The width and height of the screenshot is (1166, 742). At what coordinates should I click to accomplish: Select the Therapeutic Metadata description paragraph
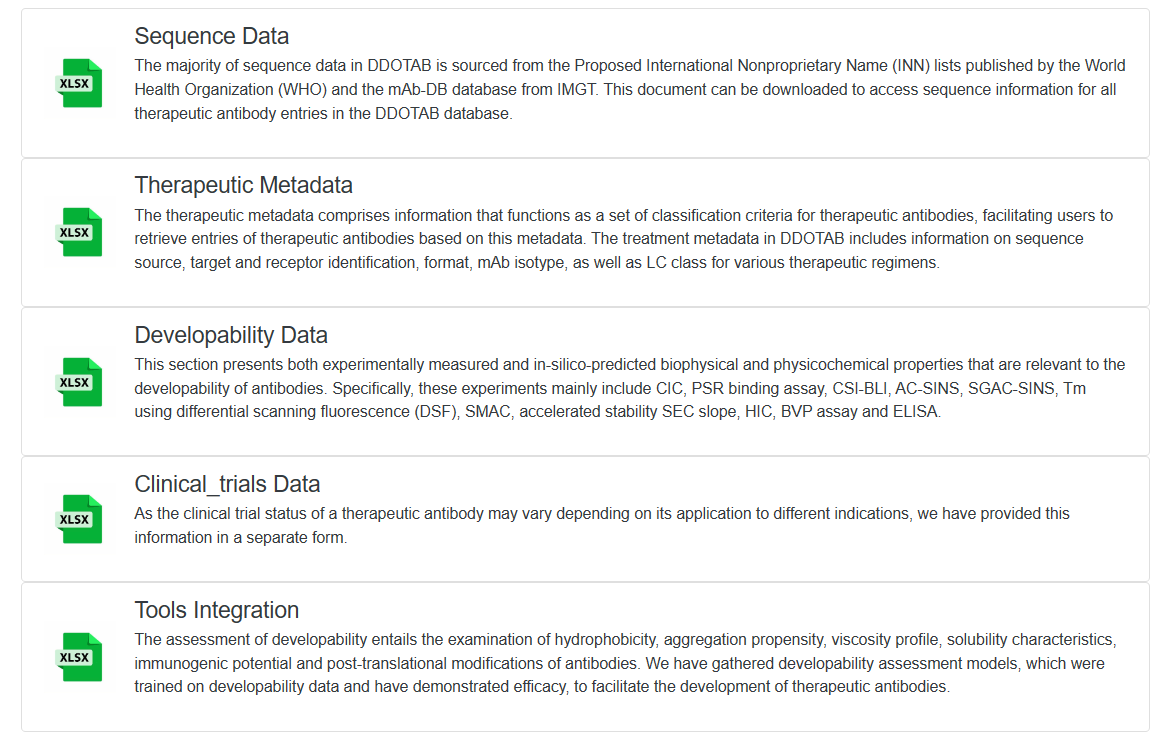tap(623, 239)
